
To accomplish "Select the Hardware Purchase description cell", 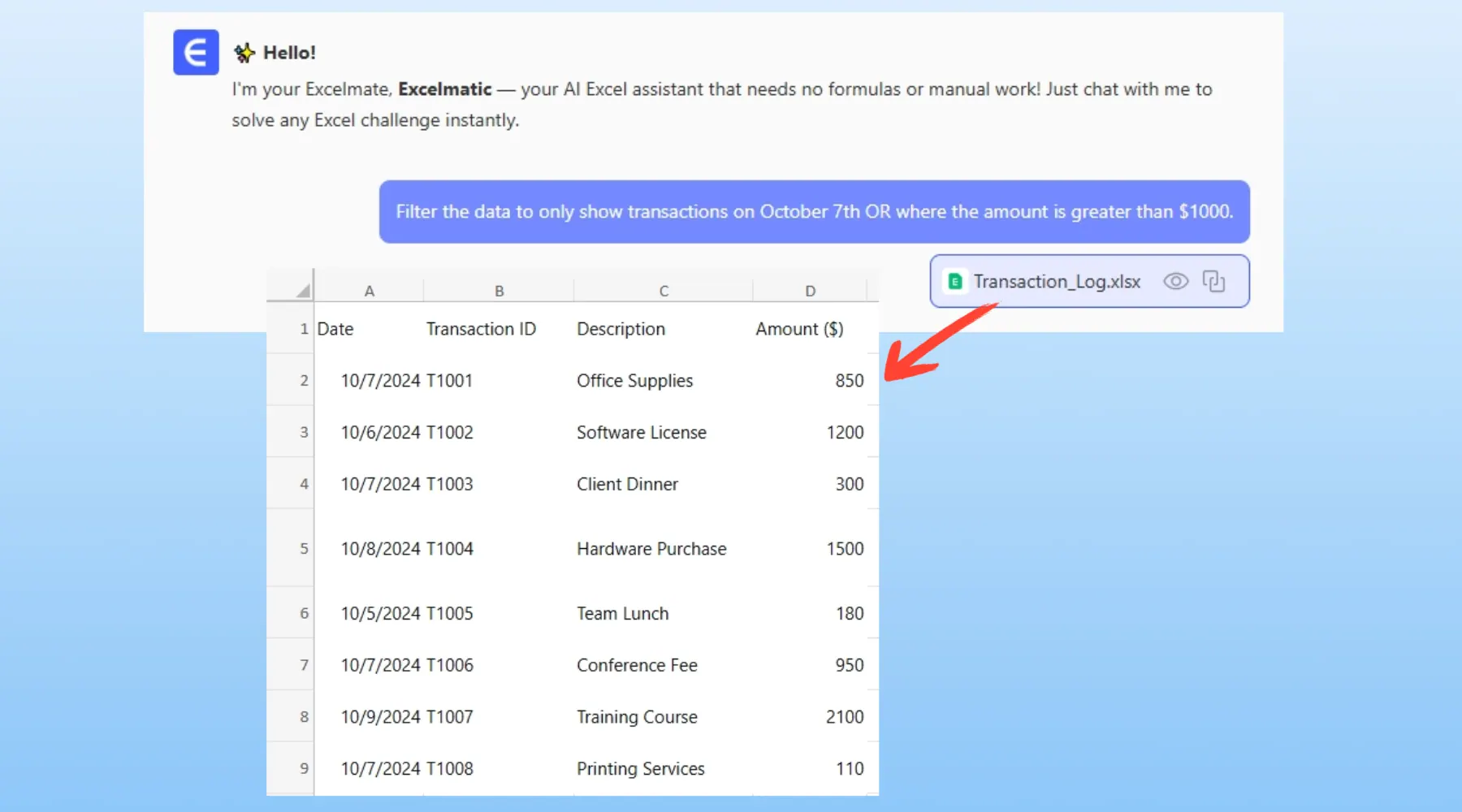I will tap(651, 549).
